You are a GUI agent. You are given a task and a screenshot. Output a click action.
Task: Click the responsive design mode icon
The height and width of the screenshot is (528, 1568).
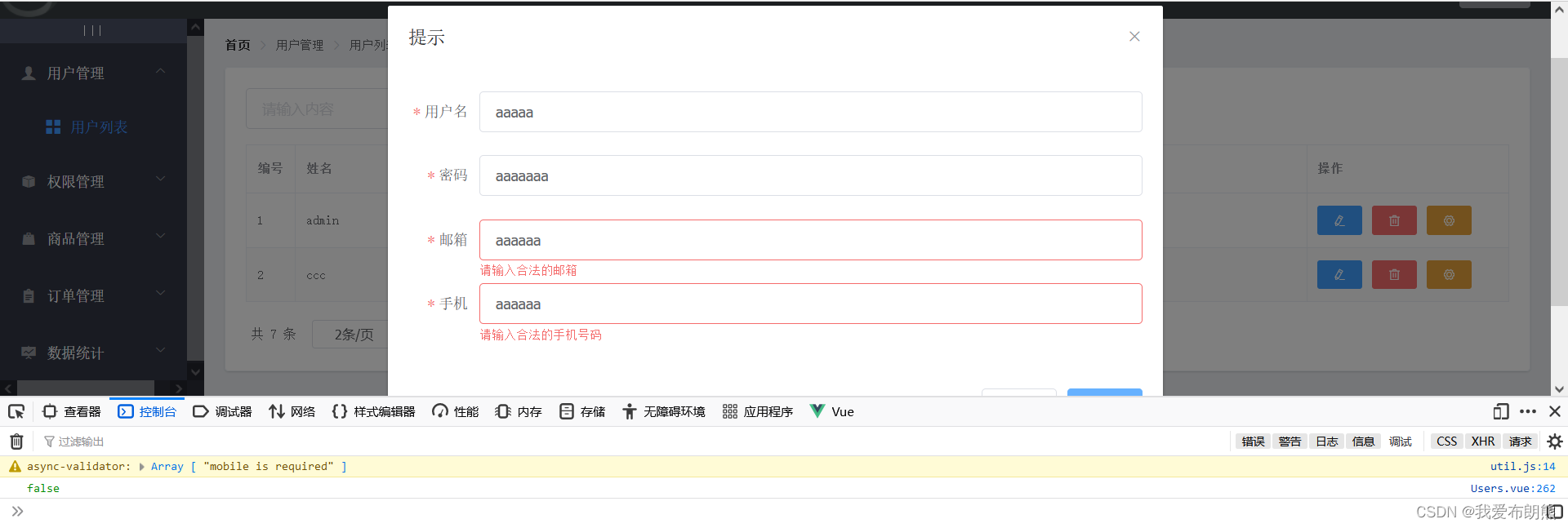point(1500,411)
